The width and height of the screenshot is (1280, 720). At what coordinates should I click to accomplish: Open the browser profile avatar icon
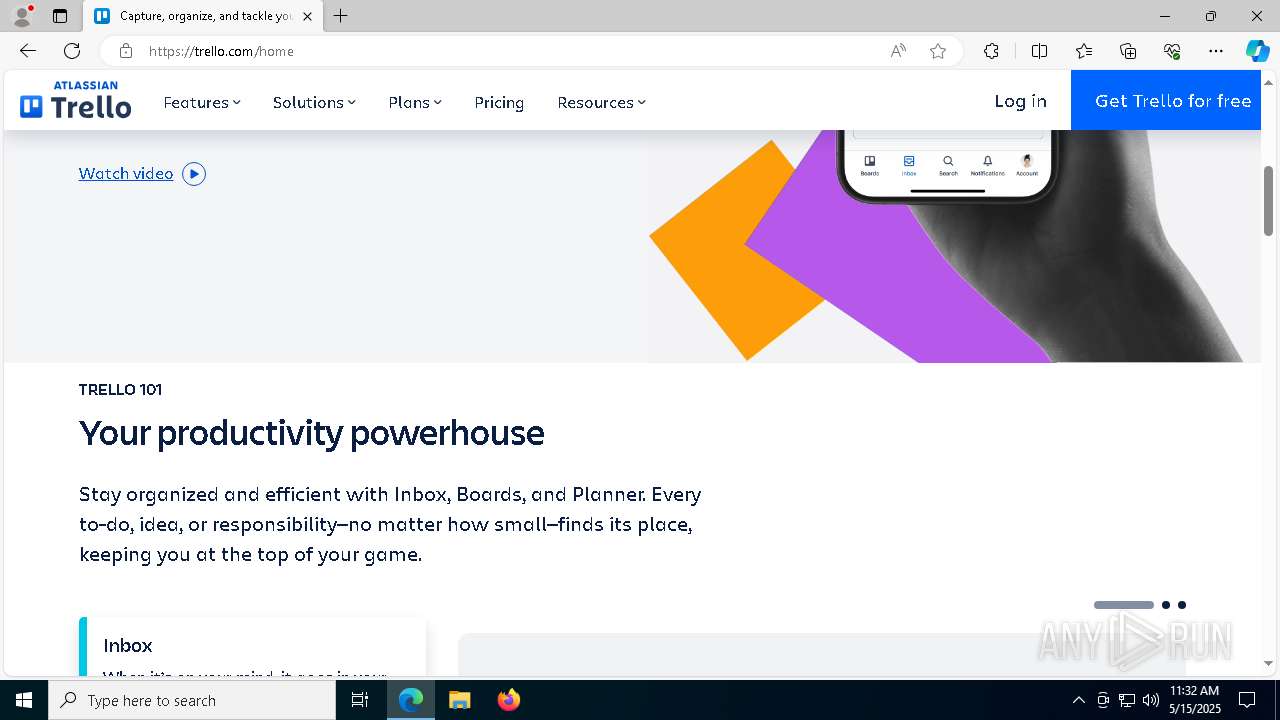click(22, 16)
